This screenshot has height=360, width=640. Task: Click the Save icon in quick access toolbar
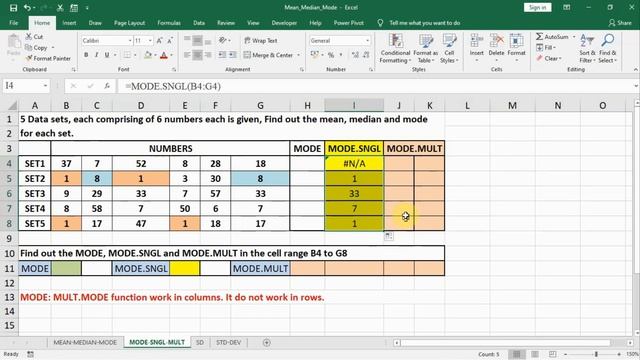click(x=13, y=8)
